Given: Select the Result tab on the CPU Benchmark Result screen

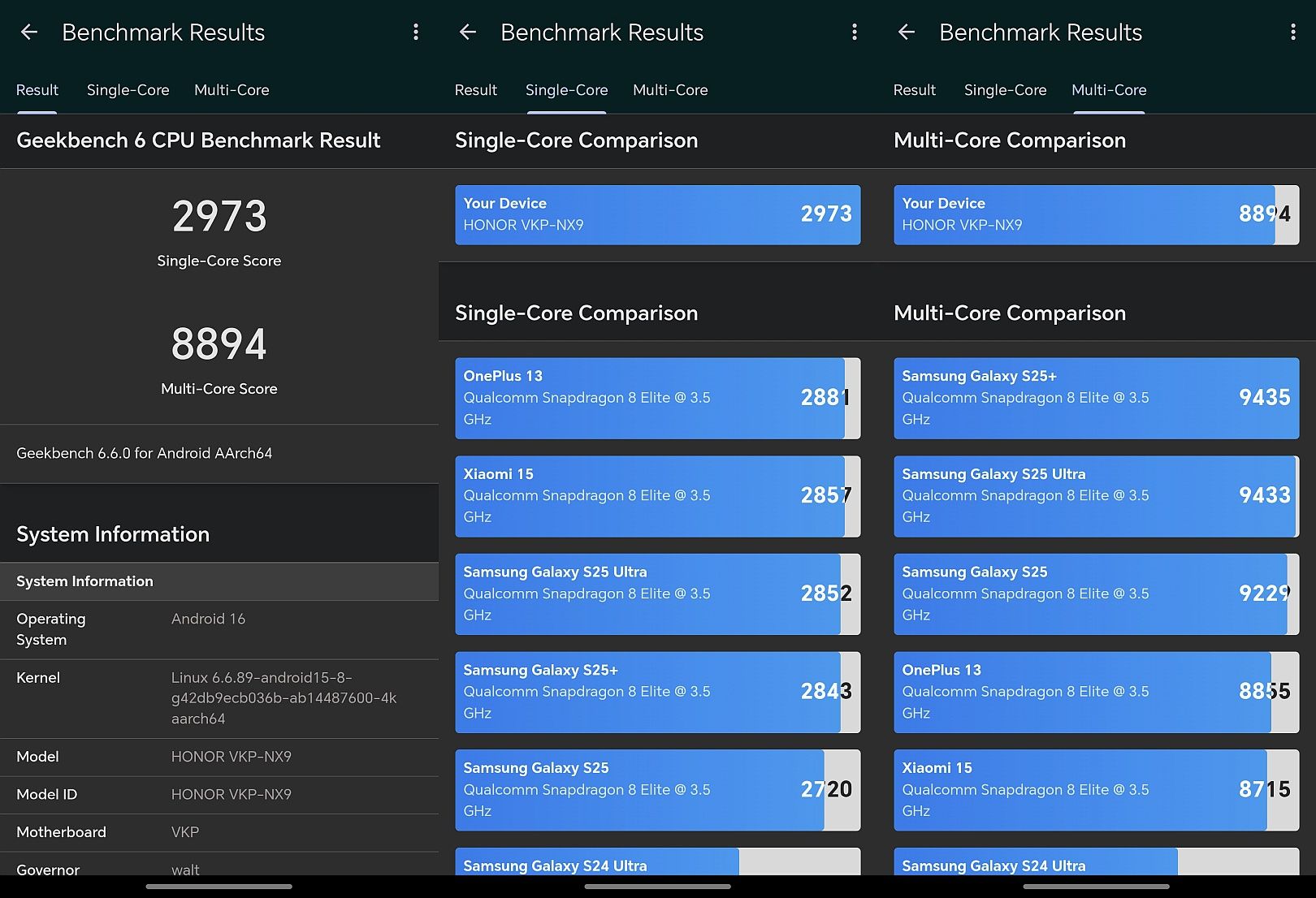Looking at the screenshot, I should [x=37, y=90].
